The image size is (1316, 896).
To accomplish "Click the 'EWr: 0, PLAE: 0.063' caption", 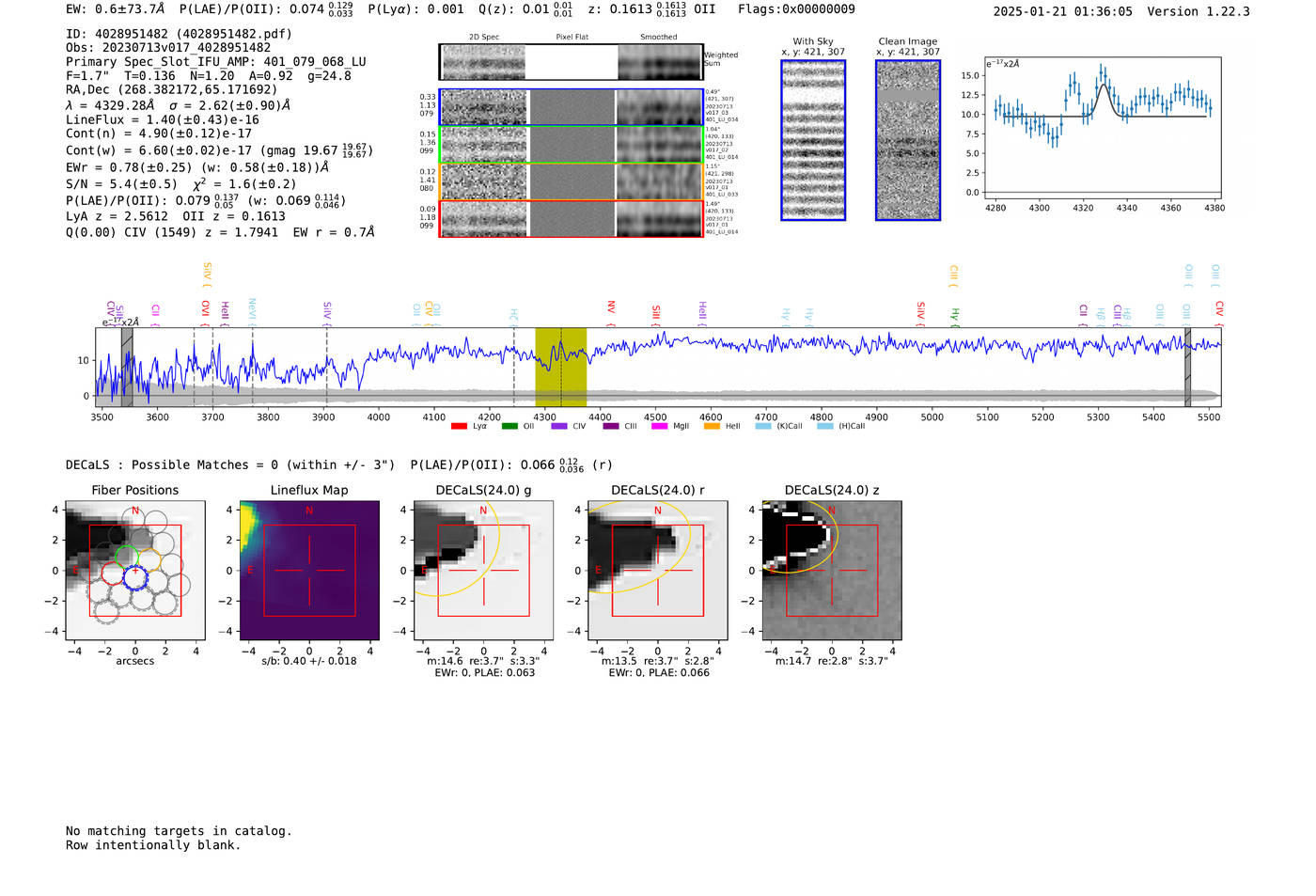I will click(484, 673).
